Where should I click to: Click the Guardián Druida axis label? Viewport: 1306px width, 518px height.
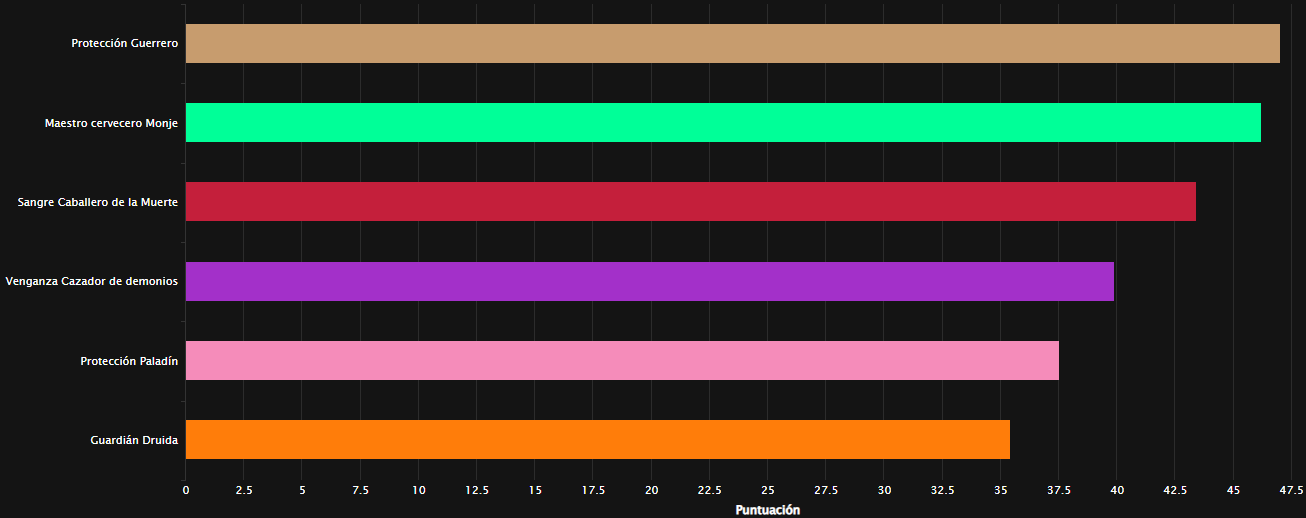[x=134, y=440]
